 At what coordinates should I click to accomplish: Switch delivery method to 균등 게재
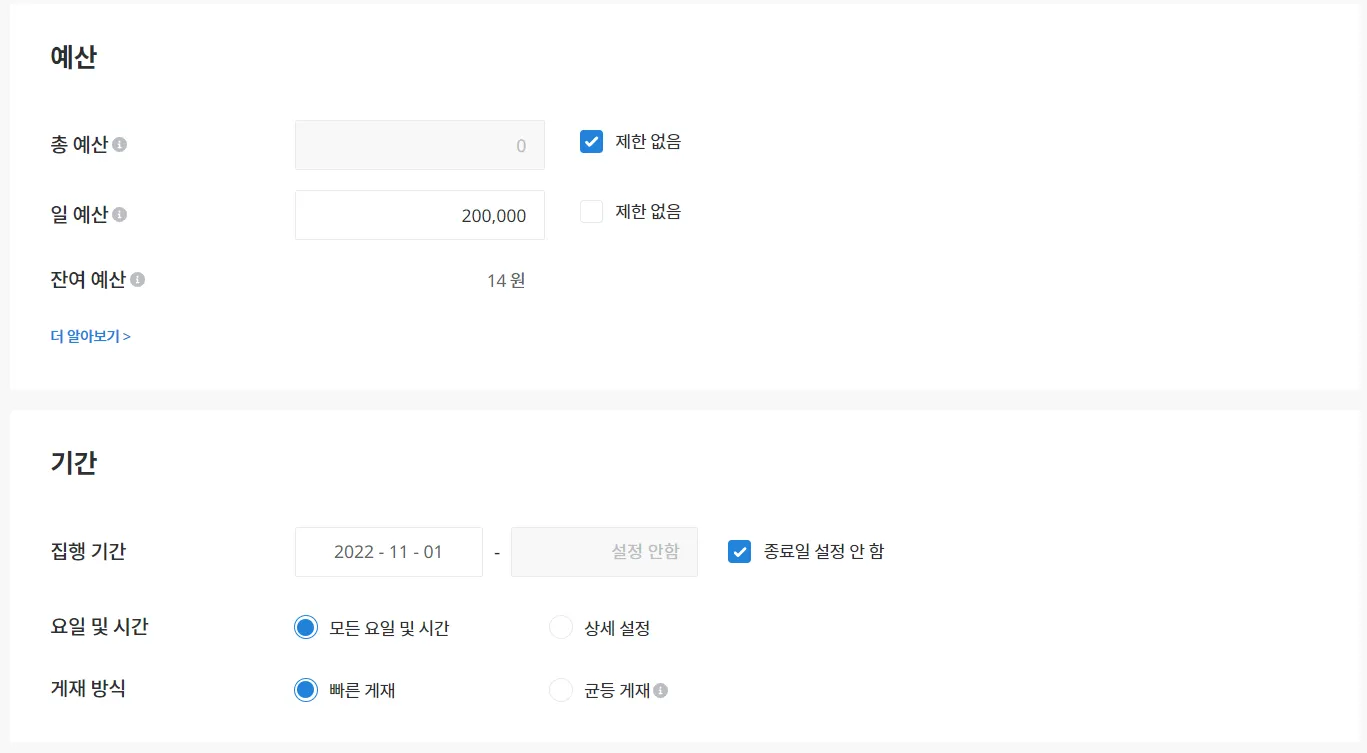pyautogui.click(x=561, y=690)
